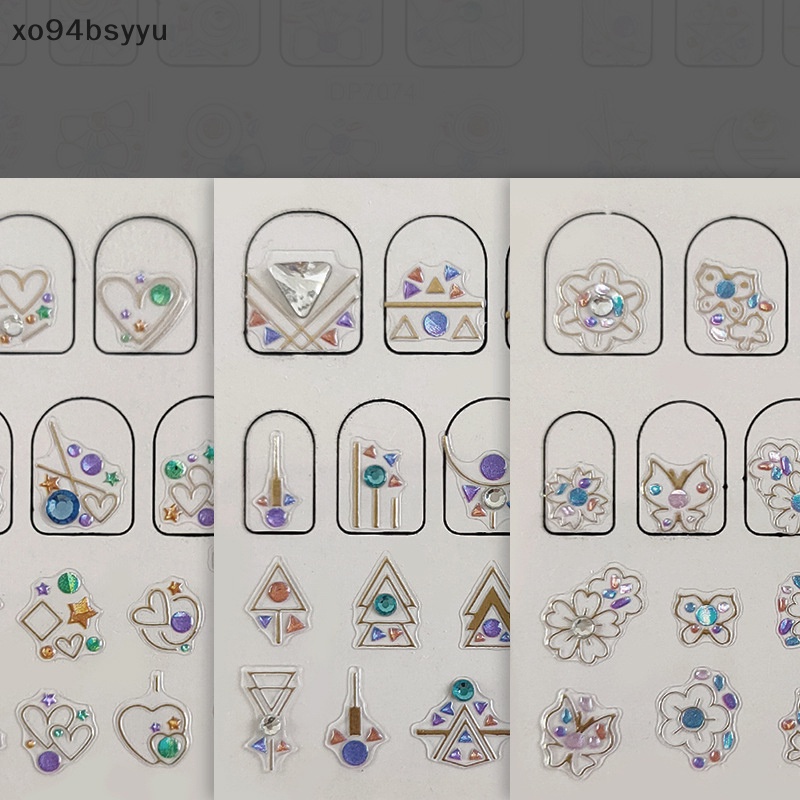Click butterfly nail design with blue center gem

pyautogui.click(x=736, y=286)
